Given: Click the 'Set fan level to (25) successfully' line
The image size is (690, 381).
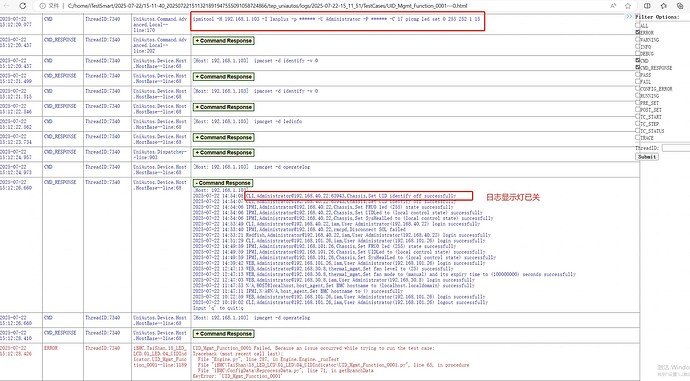Looking at the screenshot, I should tap(323, 268).
